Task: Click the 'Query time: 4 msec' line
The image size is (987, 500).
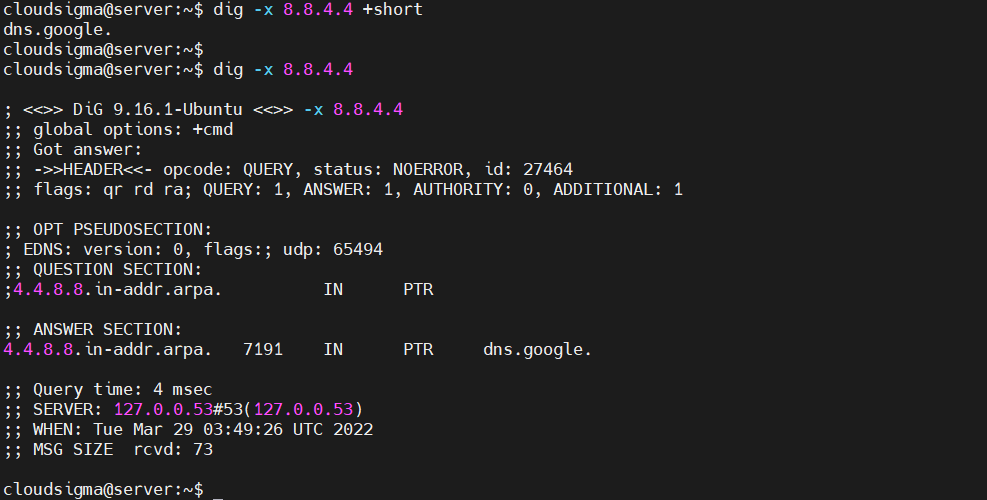Action: tap(108, 390)
